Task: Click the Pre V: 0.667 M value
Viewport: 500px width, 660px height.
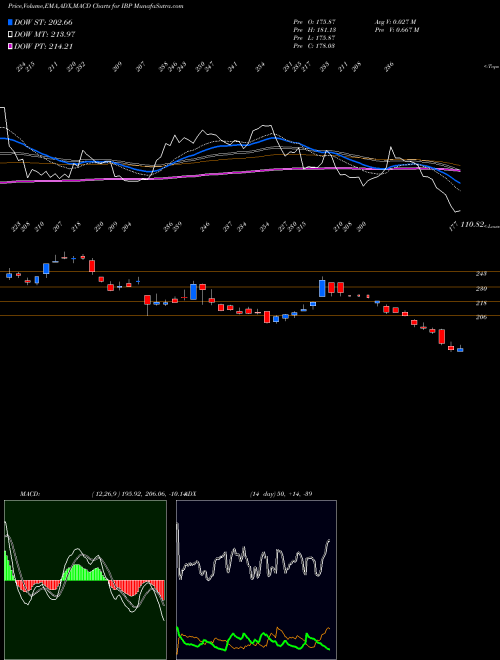Action: pos(397,30)
